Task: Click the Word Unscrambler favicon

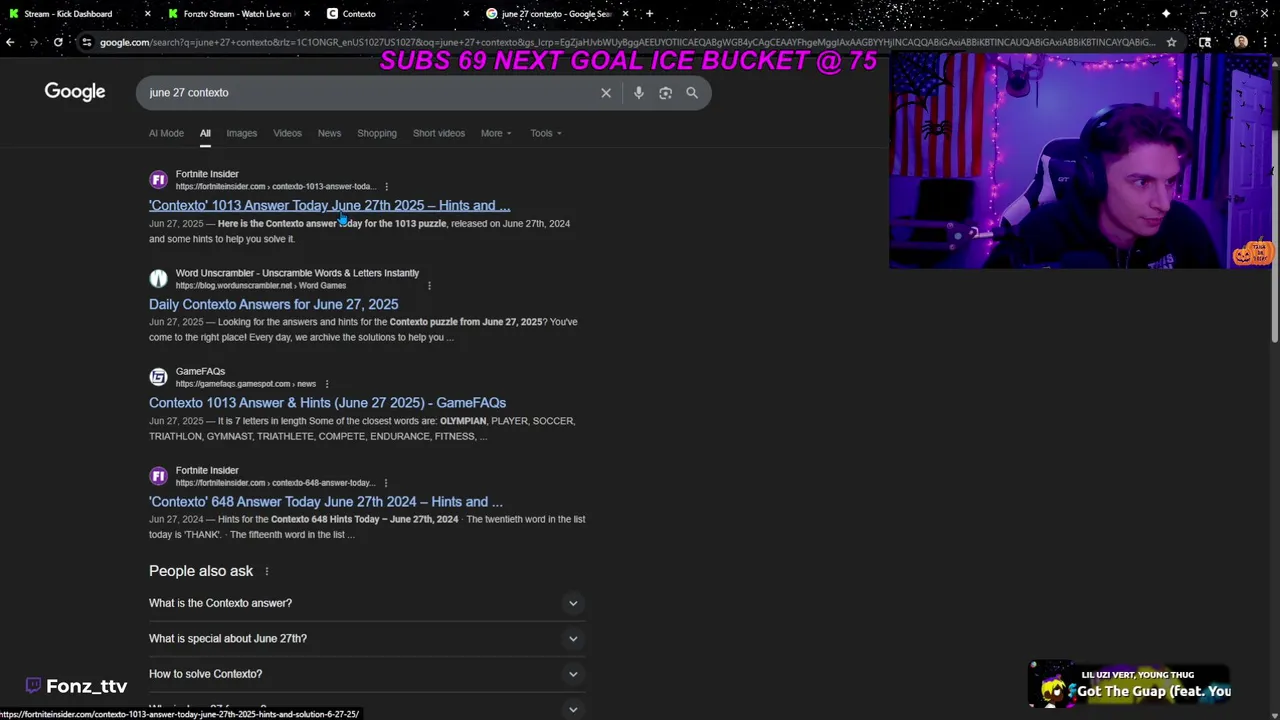Action: pos(158,279)
